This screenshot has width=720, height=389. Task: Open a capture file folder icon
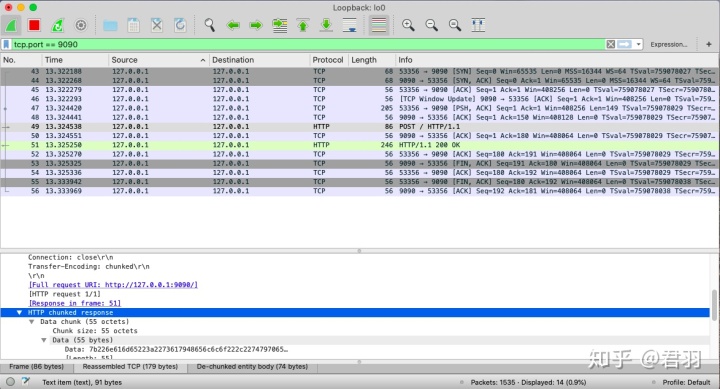pos(110,26)
